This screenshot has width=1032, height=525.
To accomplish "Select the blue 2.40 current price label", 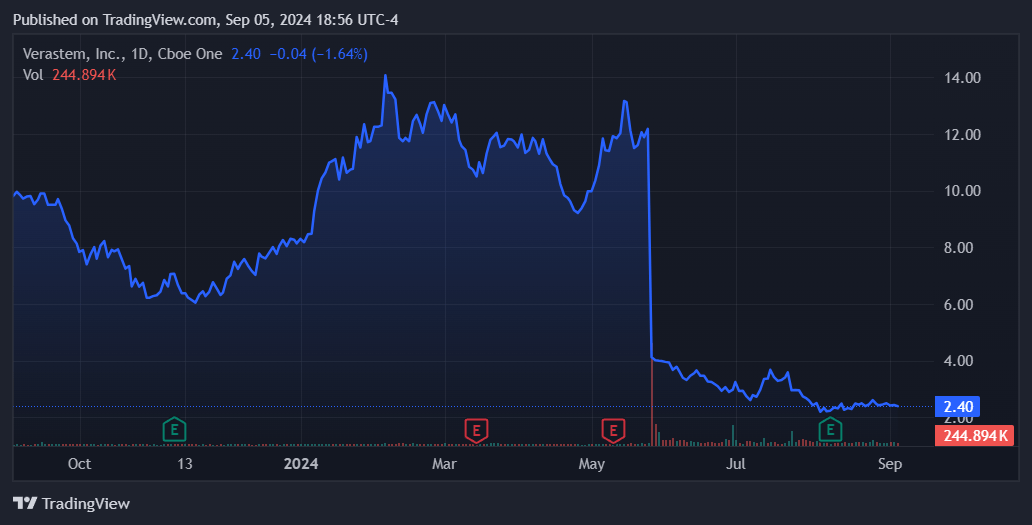I will [958, 407].
